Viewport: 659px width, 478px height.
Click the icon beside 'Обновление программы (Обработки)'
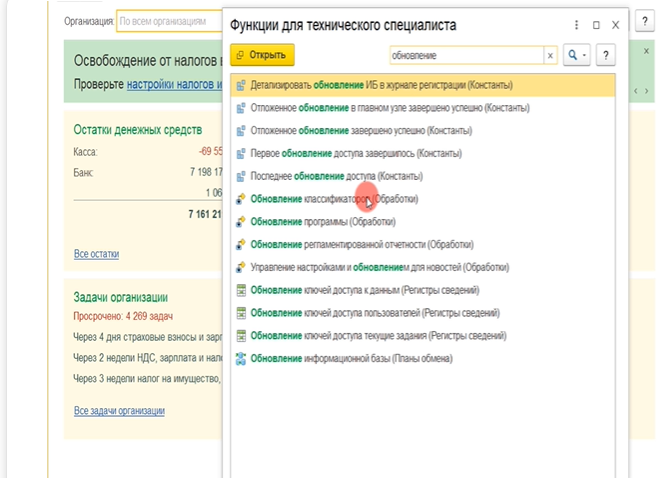pyautogui.click(x=240, y=222)
